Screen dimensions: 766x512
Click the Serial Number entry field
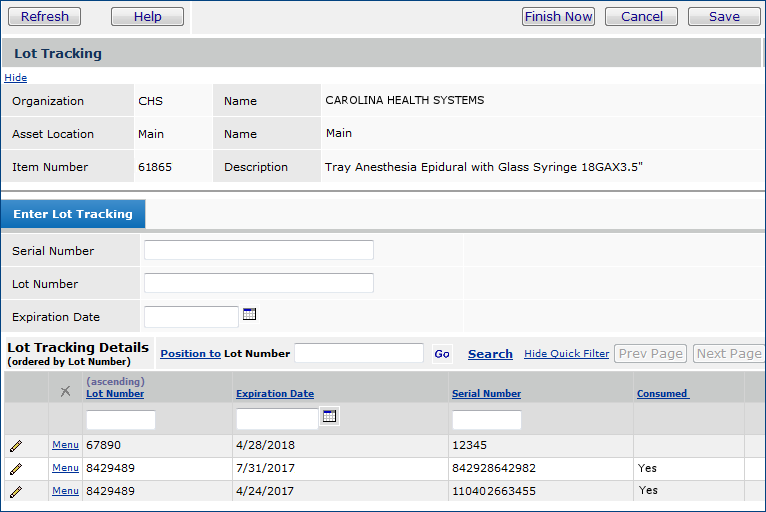click(x=259, y=250)
